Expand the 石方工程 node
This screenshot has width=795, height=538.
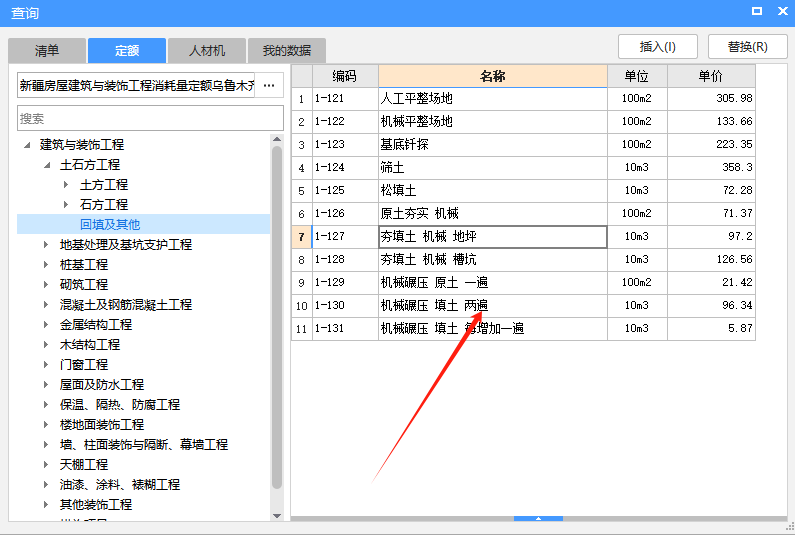pos(66,204)
